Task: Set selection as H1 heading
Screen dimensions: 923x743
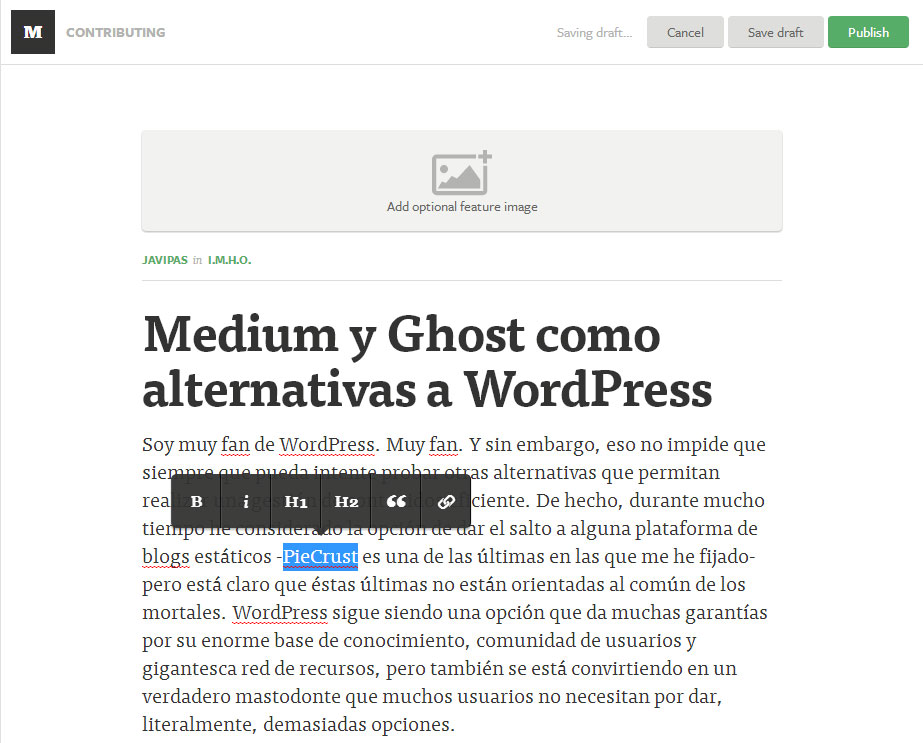Action: click(296, 502)
